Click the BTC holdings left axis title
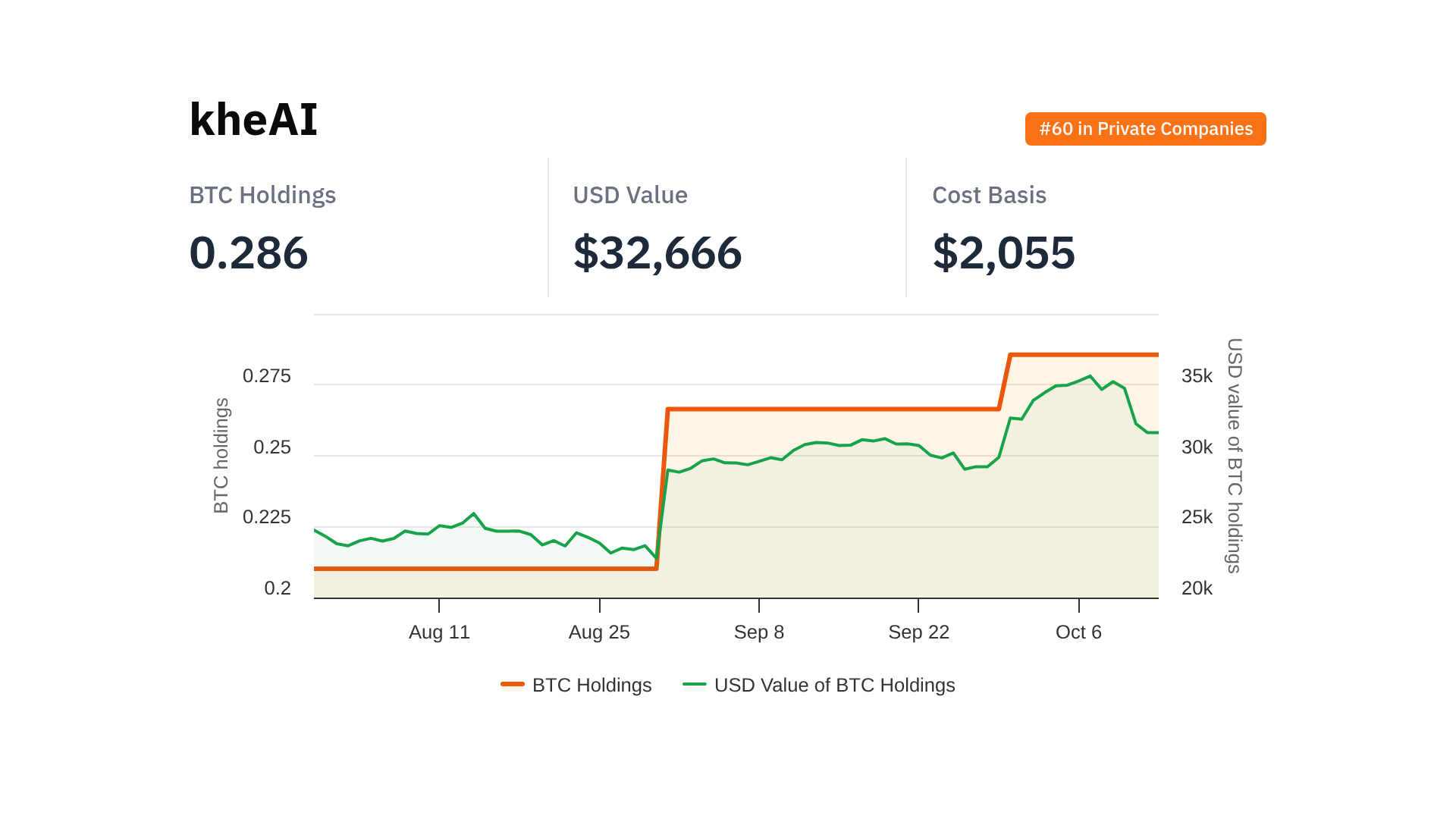 point(221,455)
